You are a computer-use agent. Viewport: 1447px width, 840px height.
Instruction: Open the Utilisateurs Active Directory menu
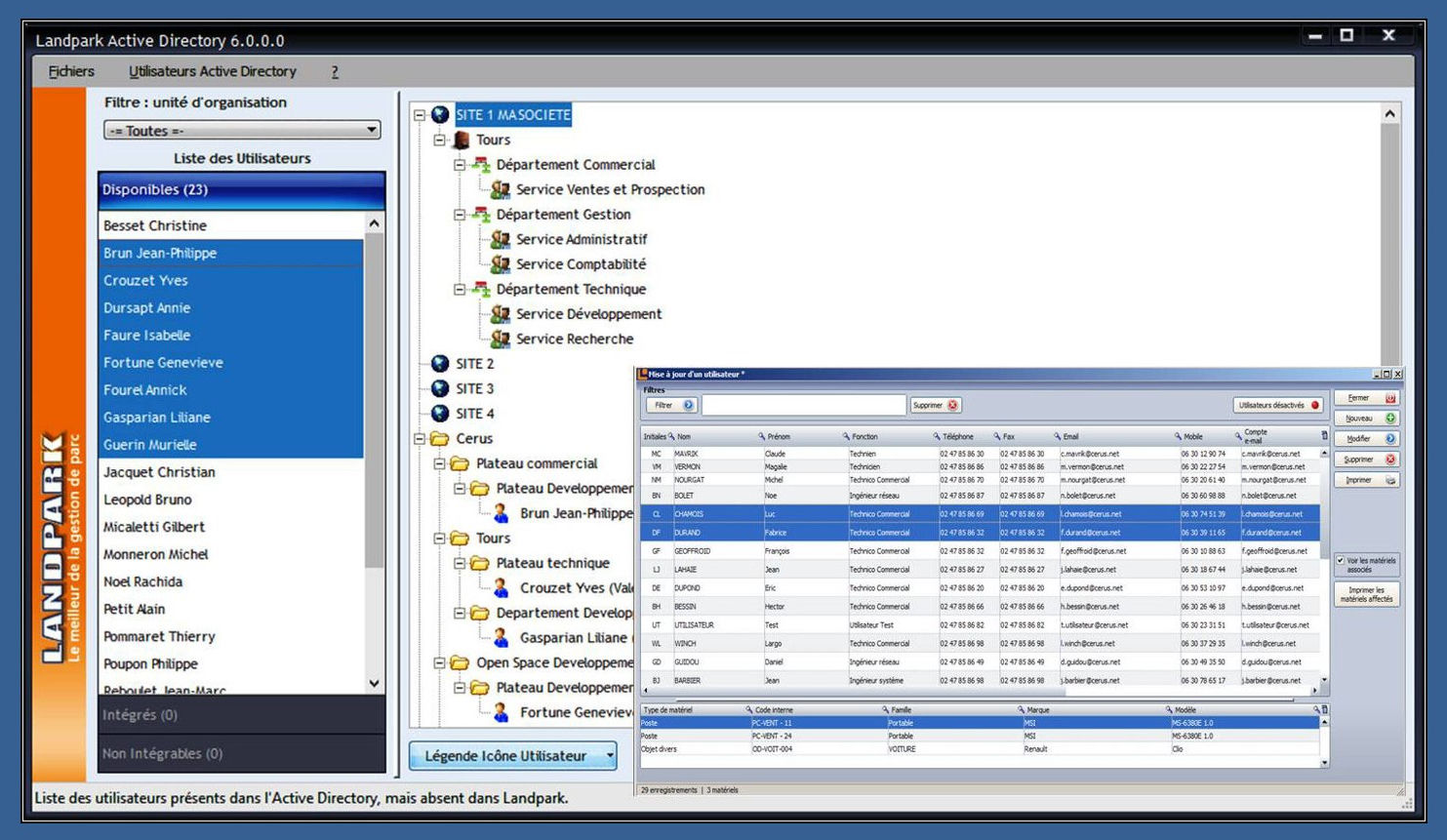click(213, 71)
